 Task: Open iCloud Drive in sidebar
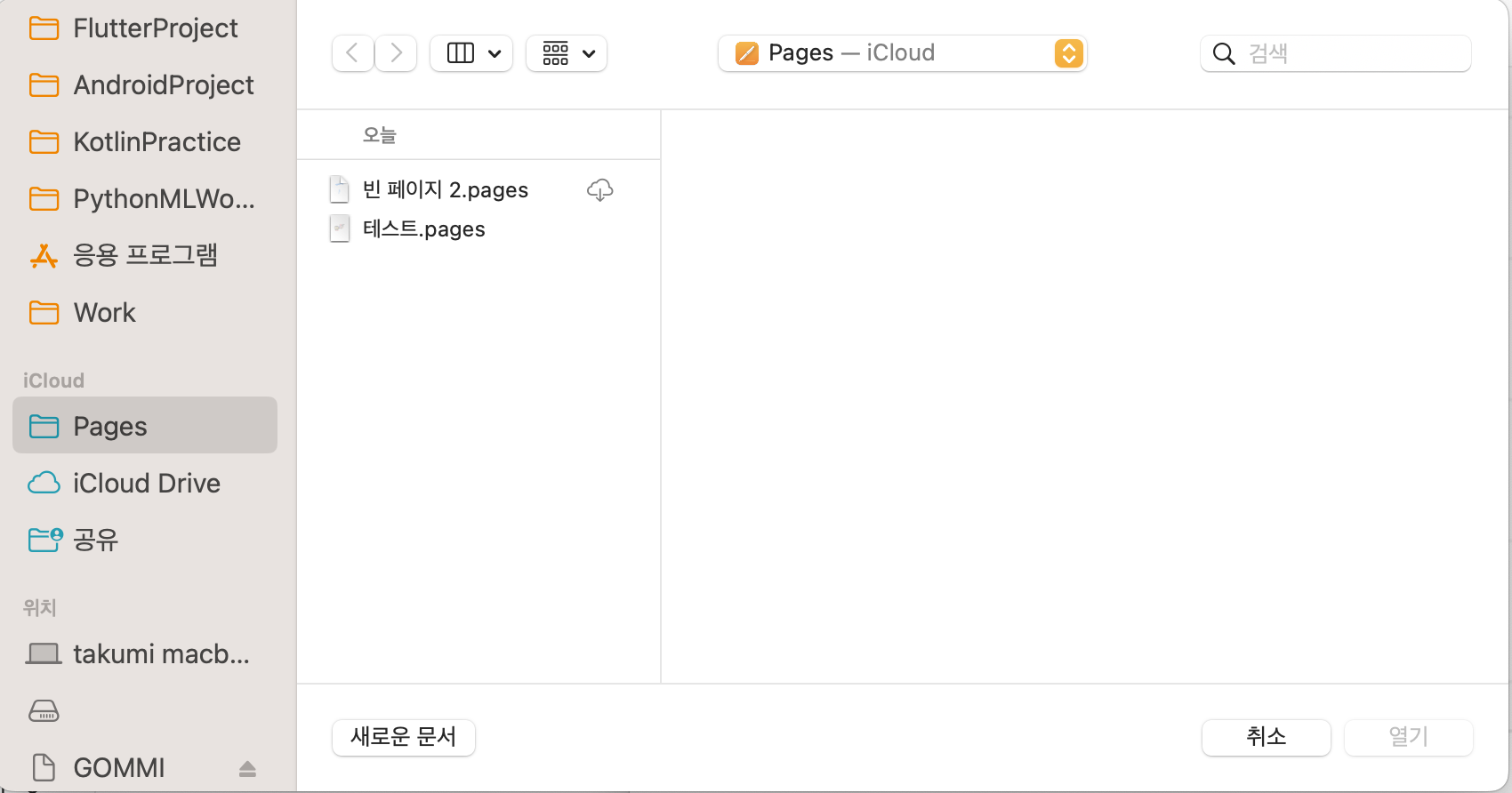tap(145, 484)
